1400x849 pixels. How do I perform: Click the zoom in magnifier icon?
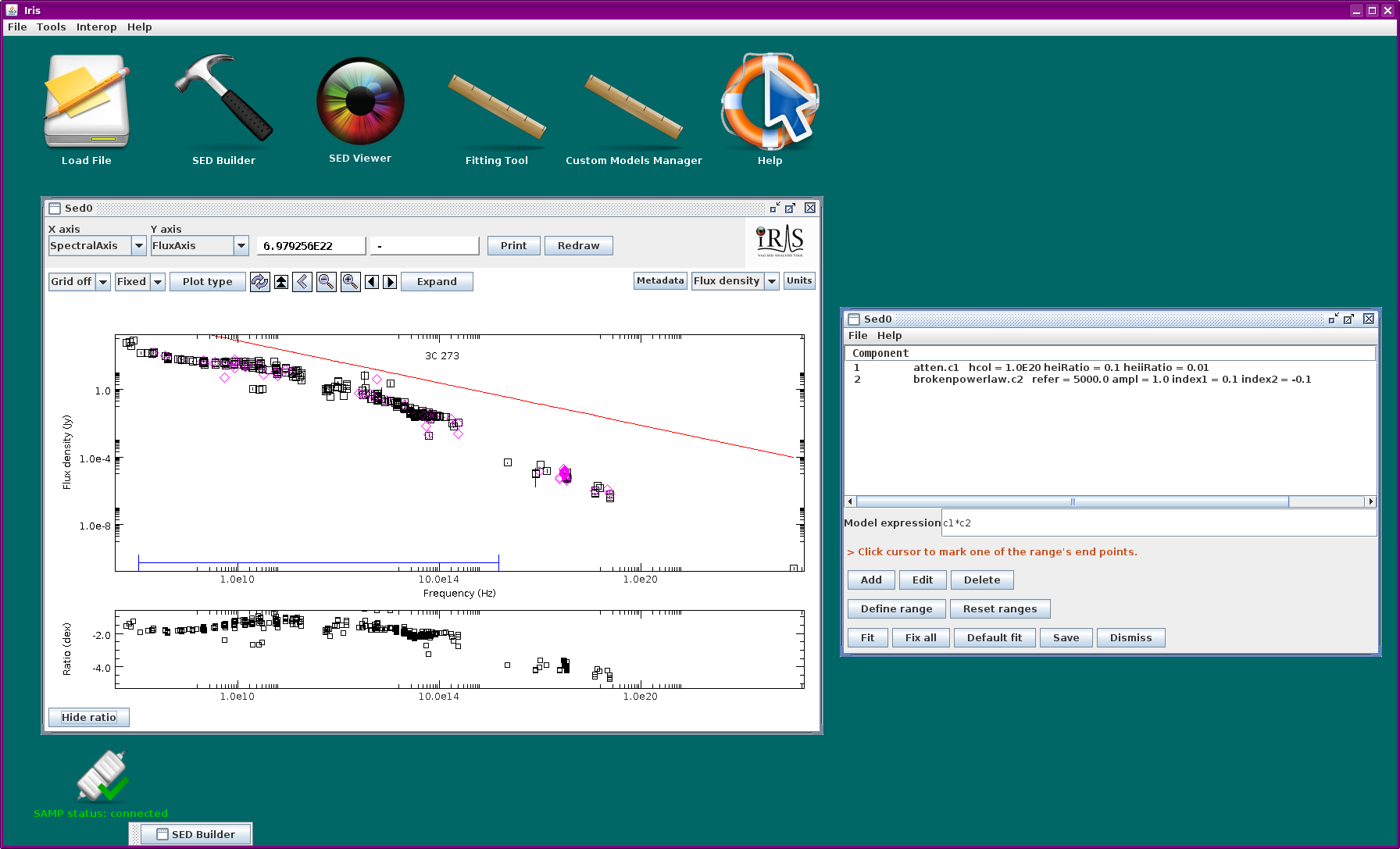point(351,282)
